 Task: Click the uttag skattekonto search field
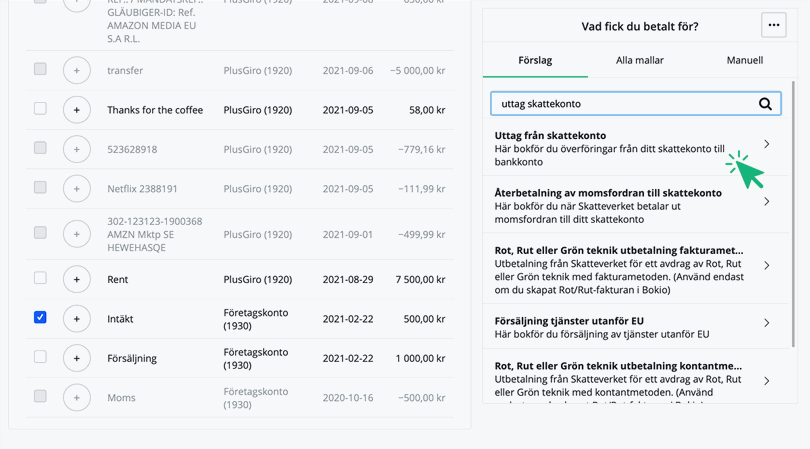pyautogui.click(x=620, y=104)
